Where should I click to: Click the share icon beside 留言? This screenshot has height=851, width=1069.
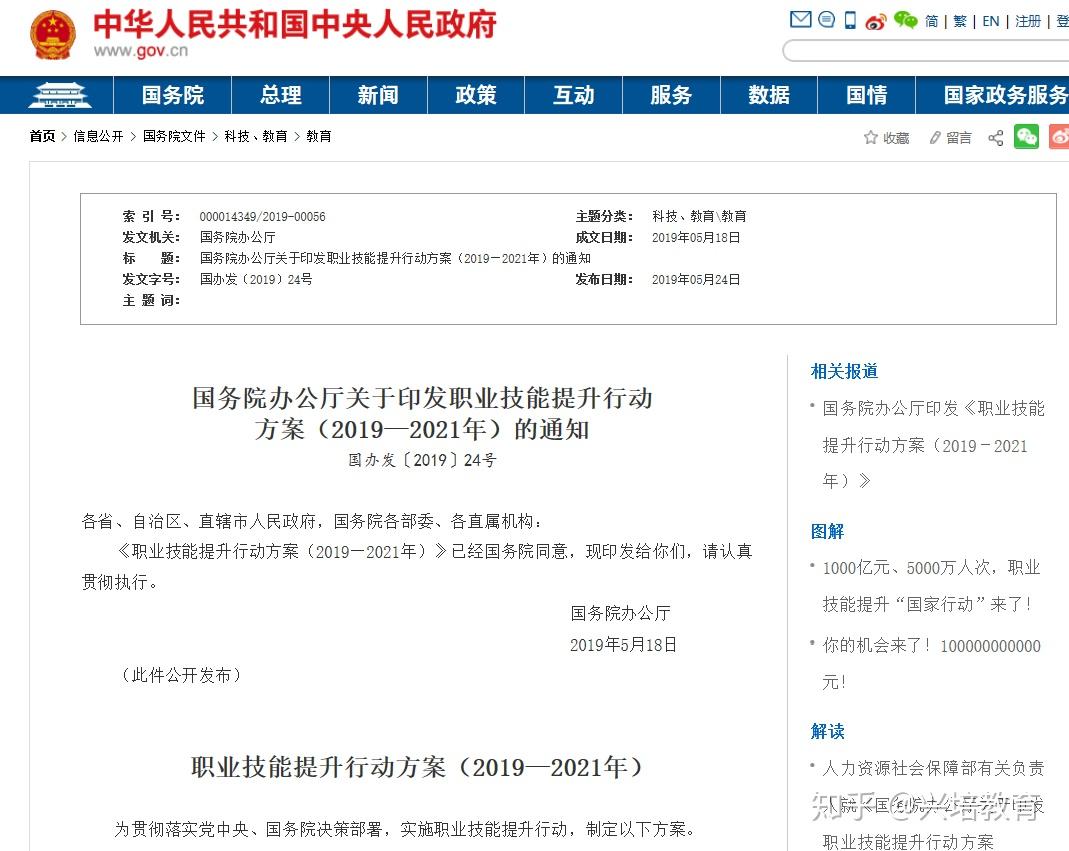point(996,138)
